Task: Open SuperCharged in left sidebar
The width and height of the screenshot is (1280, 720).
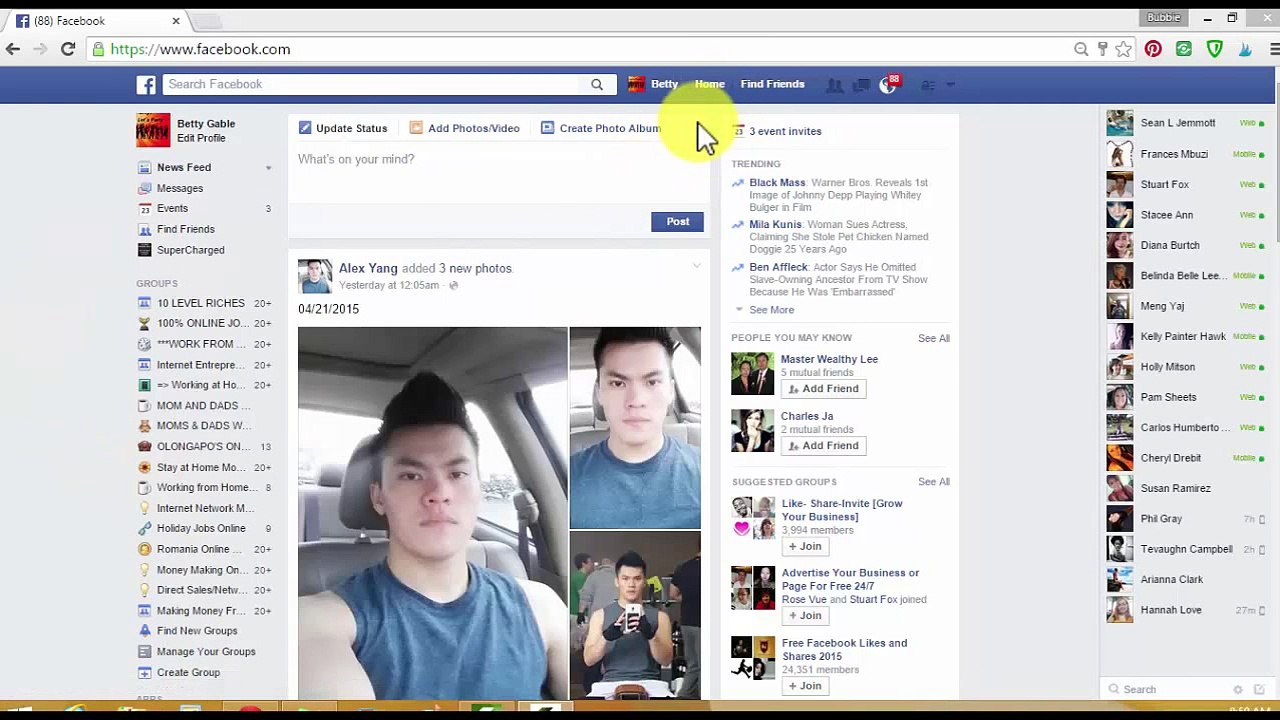Action: tap(190, 250)
